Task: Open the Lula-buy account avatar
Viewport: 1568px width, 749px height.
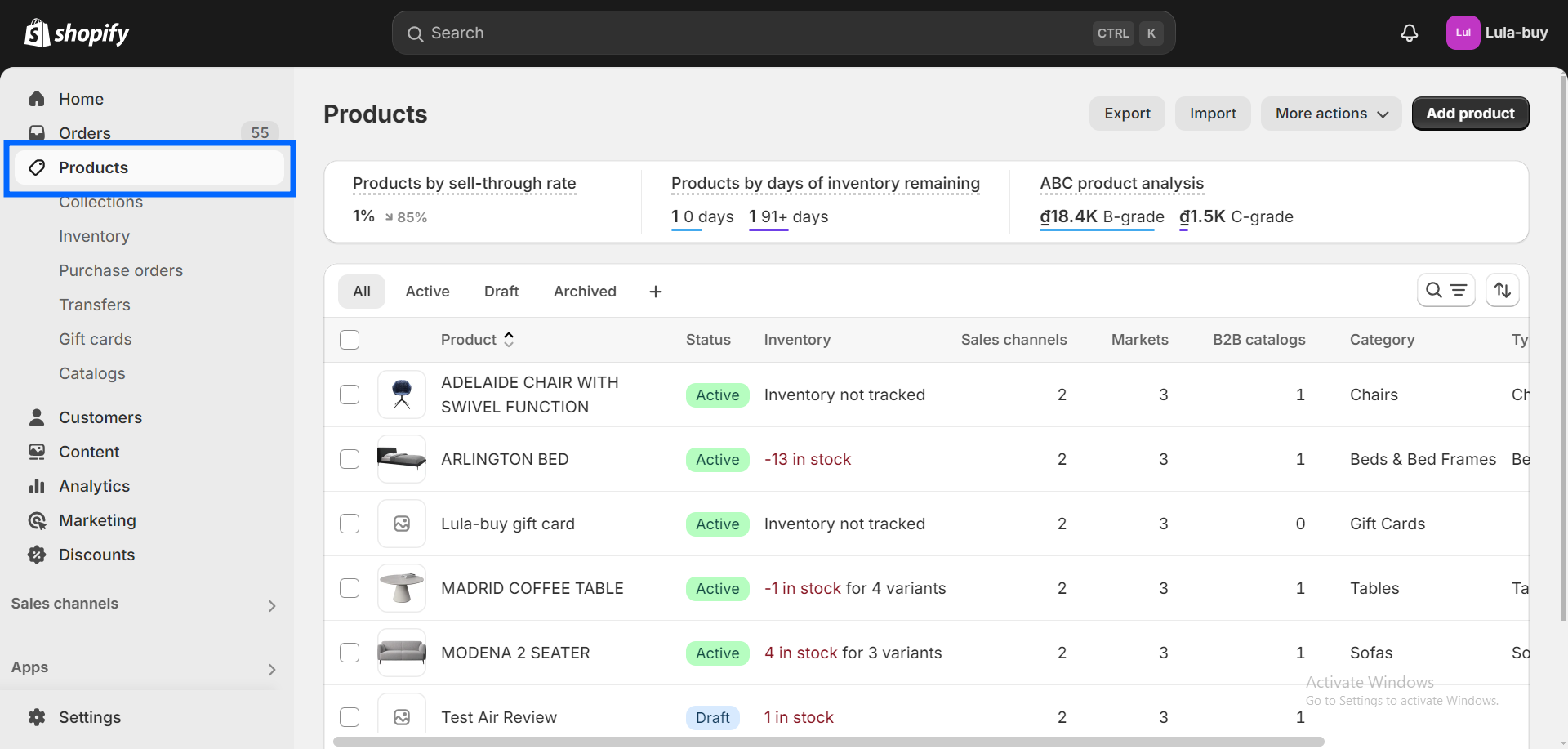Action: point(1463,33)
